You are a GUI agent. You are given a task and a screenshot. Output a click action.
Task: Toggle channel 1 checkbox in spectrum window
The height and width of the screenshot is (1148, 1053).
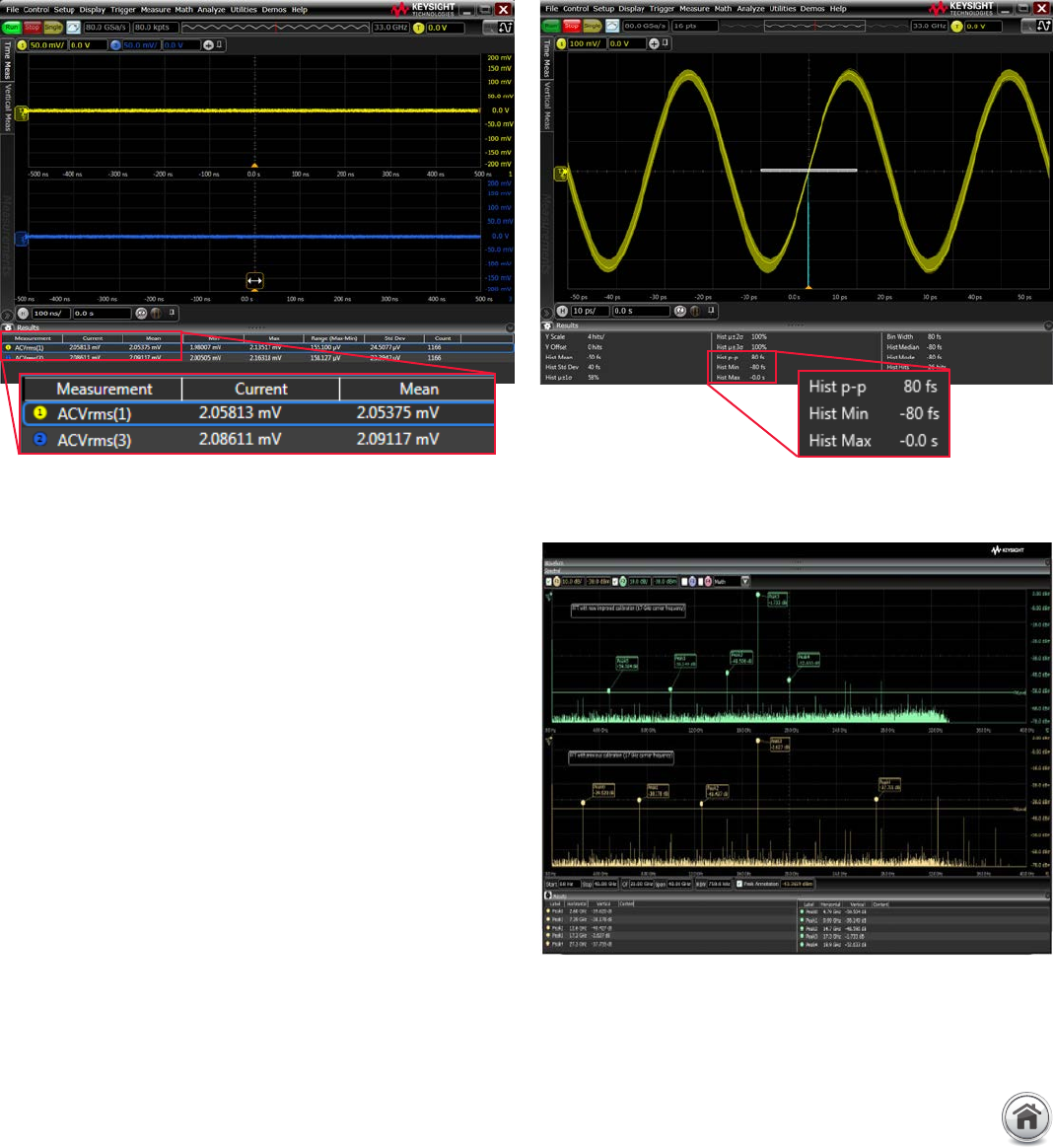coord(549,581)
